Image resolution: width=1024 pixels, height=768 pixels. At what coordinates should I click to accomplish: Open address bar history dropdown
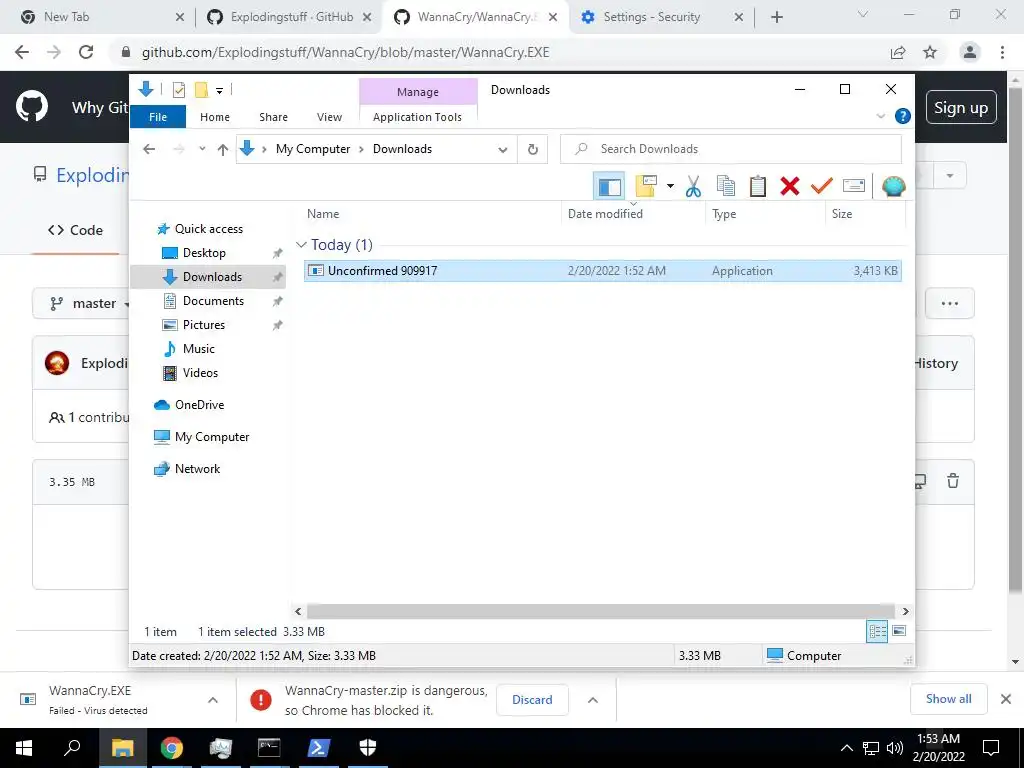coord(503,150)
